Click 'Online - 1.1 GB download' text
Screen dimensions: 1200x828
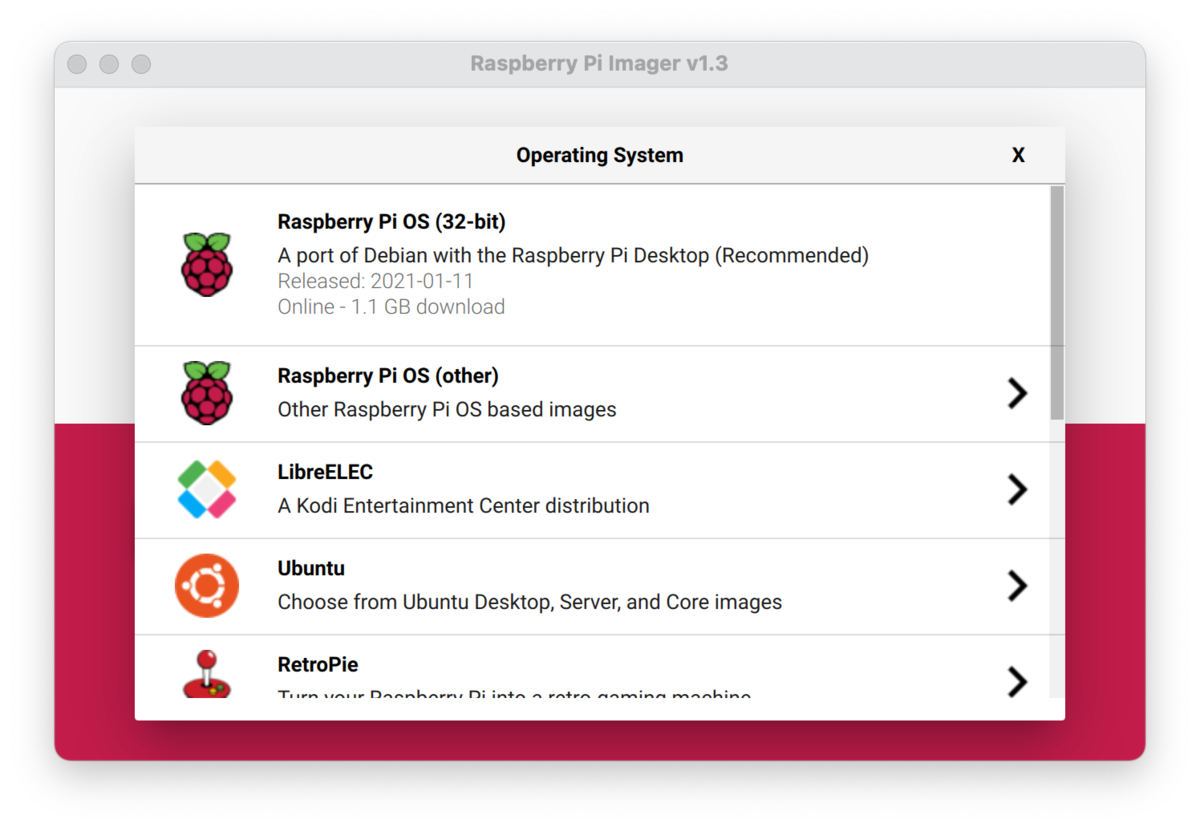[391, 307]
